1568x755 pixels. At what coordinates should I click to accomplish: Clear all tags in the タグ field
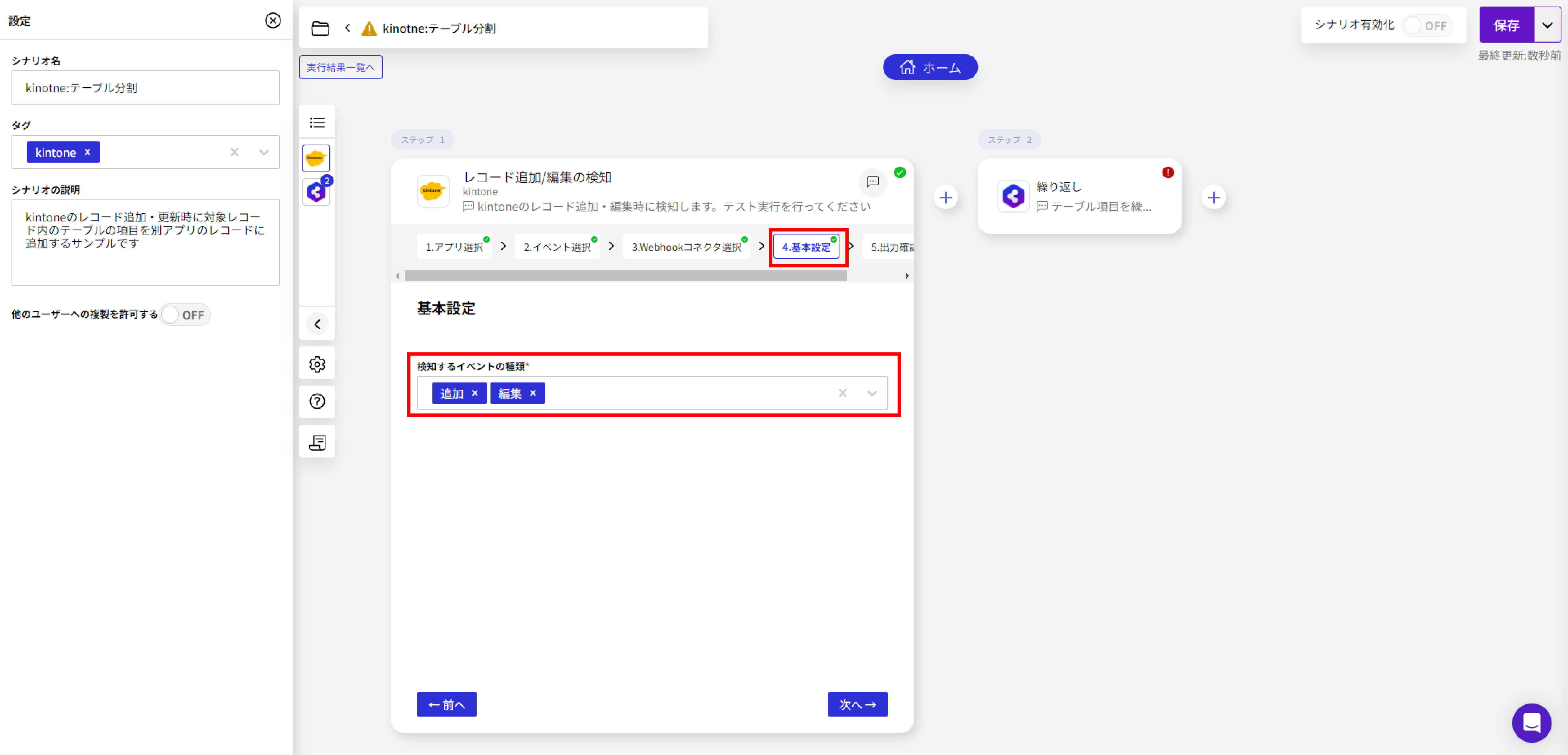234,152
